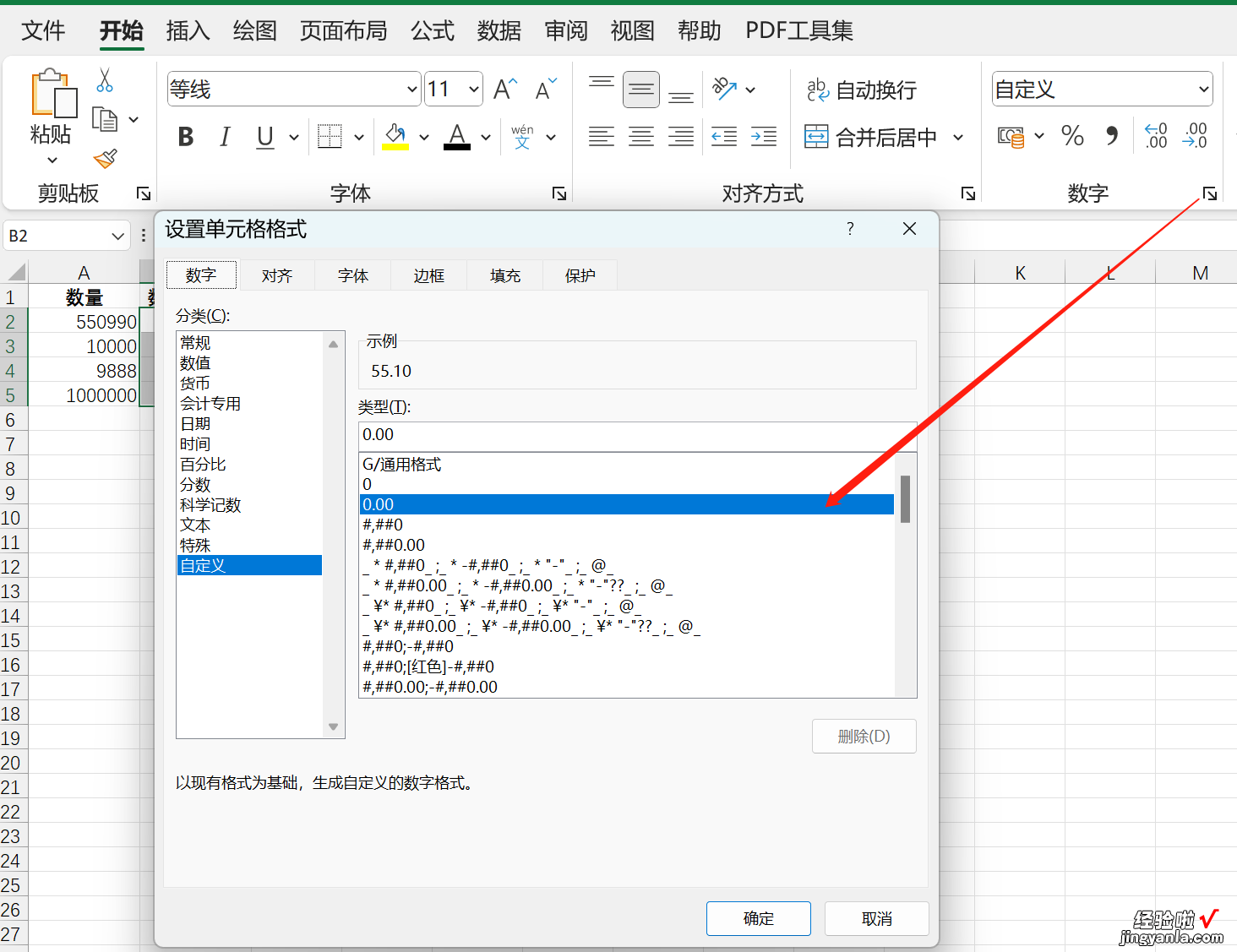Apply the black font color
The height and width of the screenshot is (952, 1237).
pyautogui.click(x=457, y=137)
